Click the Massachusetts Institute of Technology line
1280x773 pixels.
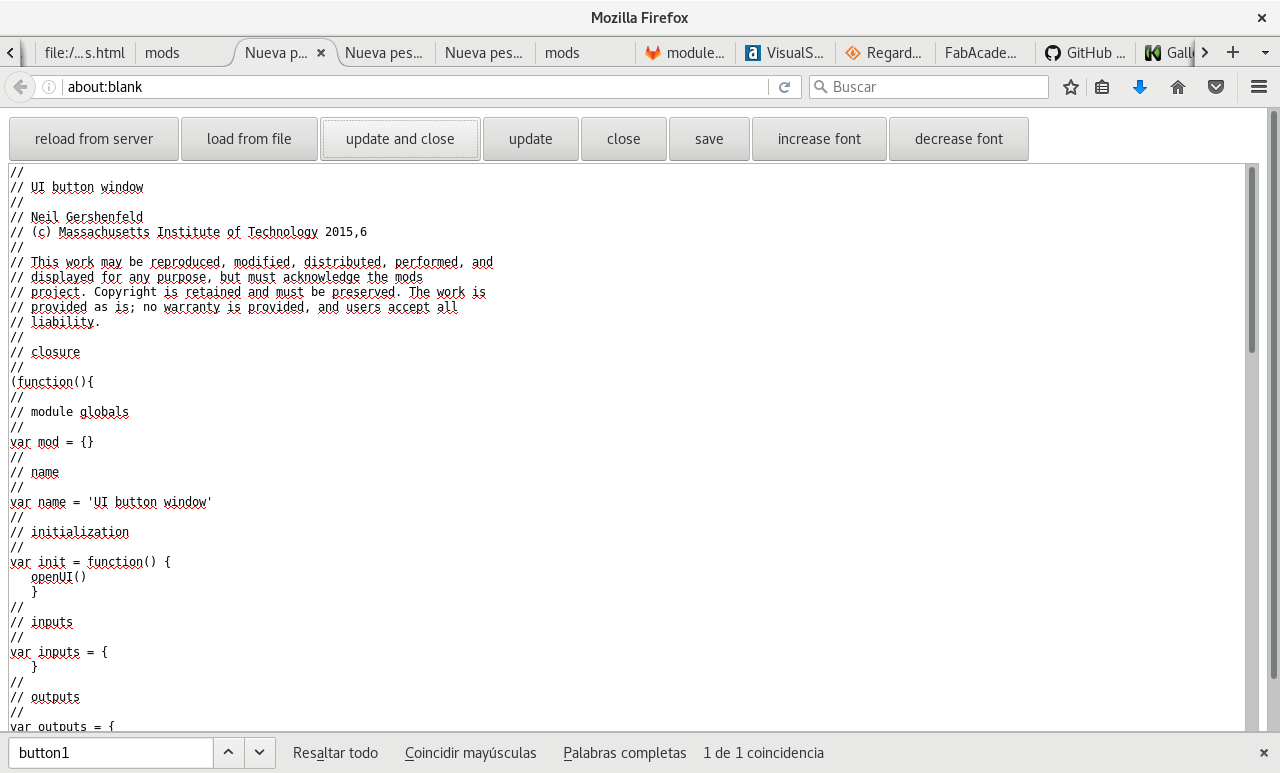[188, 232]
